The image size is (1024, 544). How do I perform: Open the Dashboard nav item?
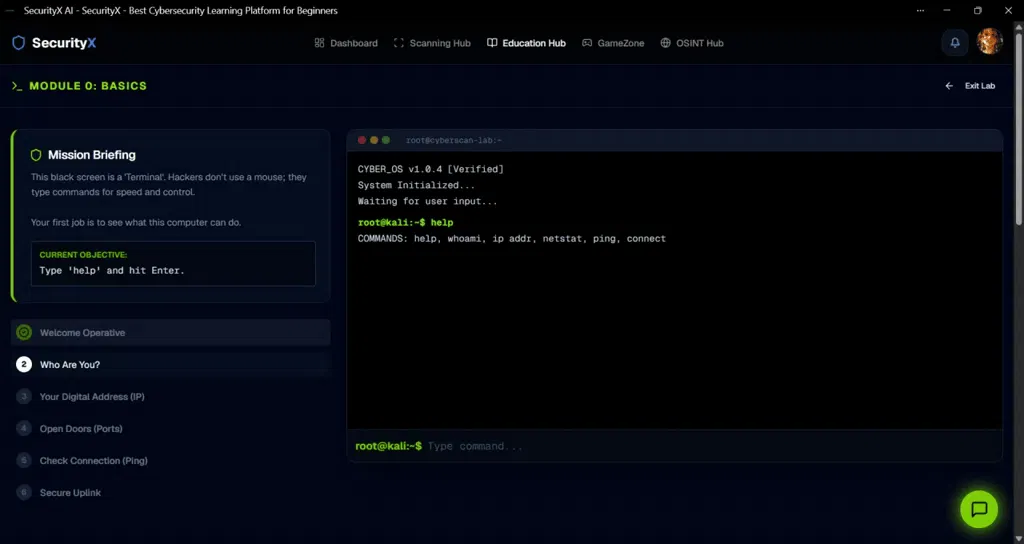(346, 43)
